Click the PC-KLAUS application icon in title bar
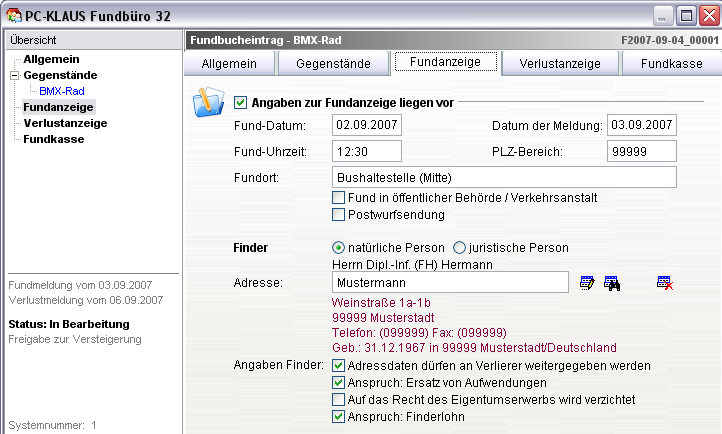Screen dimensions: 722x434 12,14
